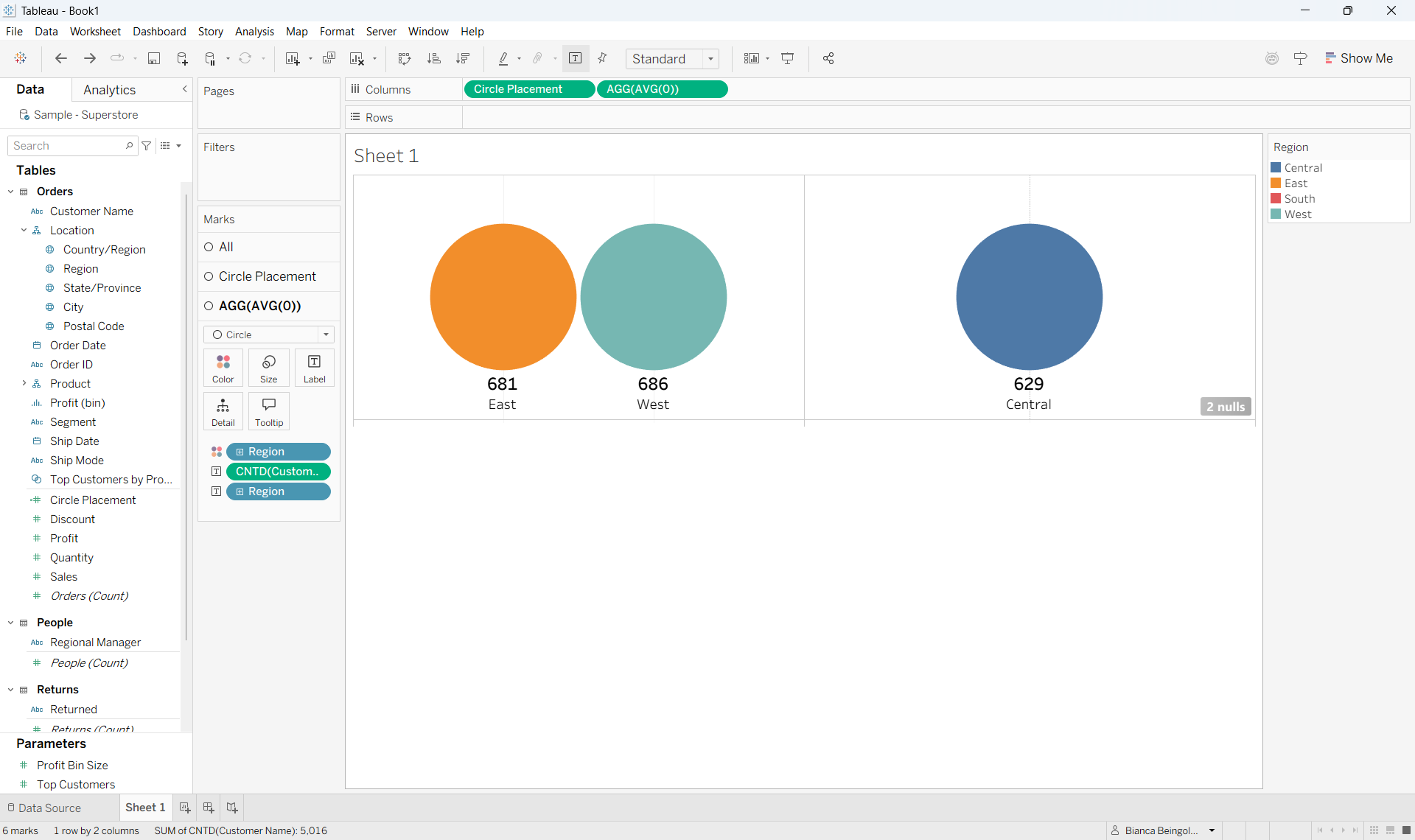Switch to the Analytics tab
The height and width of the screenshot is (840, 1415).
[x=110, y=90]
